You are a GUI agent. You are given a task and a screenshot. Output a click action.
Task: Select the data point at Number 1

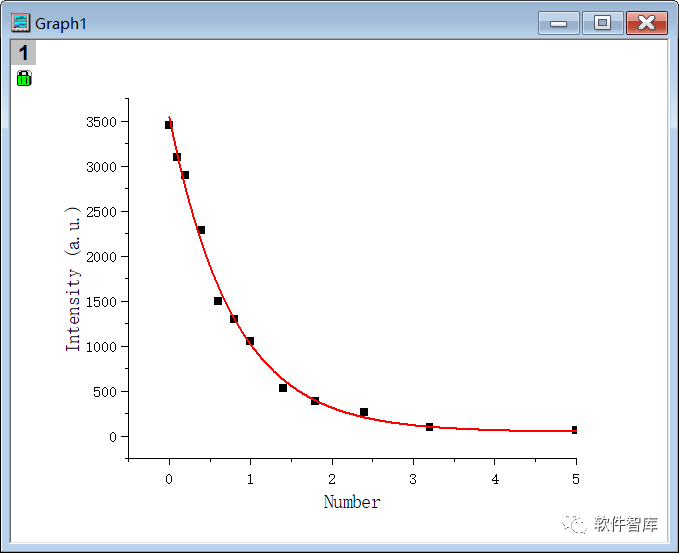(250, 341)
